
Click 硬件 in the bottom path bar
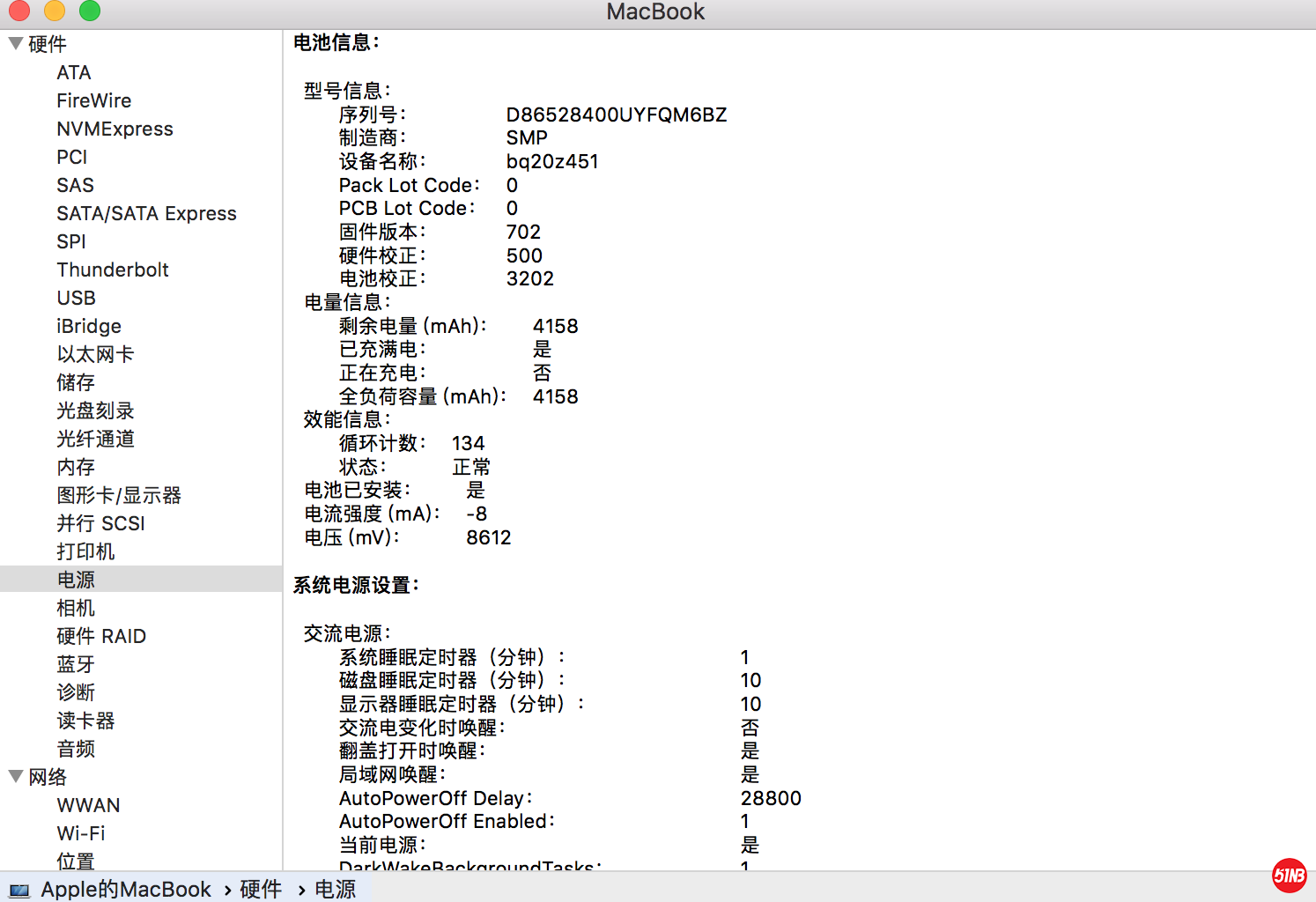tap(261, 890)
